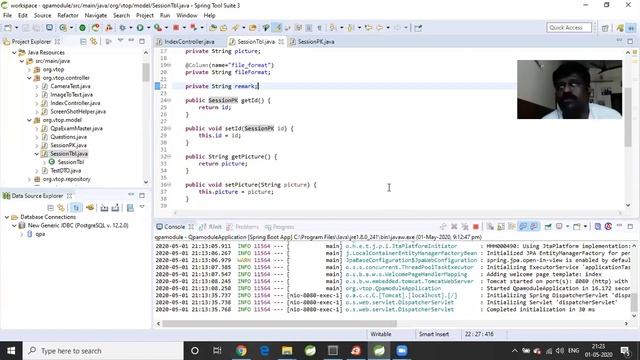Viewport: 640px width, 360px height.
Task: Click the Export profiles icon in Data Source Explorer
Action: (116, 208)
